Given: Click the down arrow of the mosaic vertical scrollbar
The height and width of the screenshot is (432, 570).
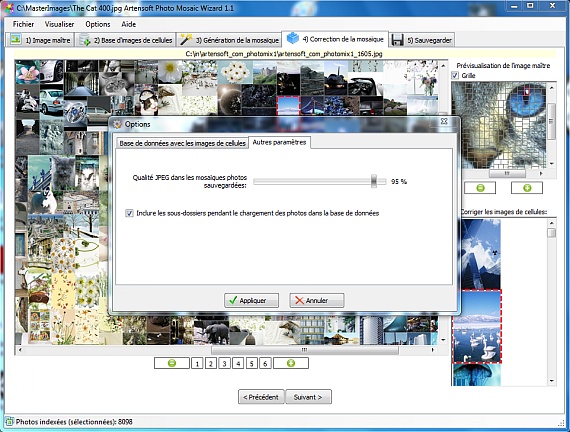Looking at the screenshot, I should [x=443, y=340].
